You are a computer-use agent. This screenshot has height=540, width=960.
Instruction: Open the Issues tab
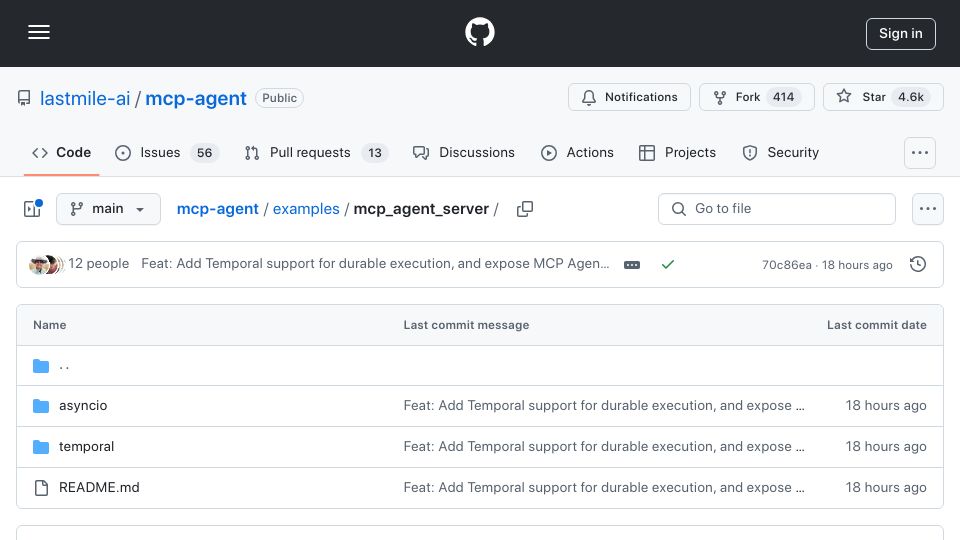pyautogui.click(x=165, y=152)
